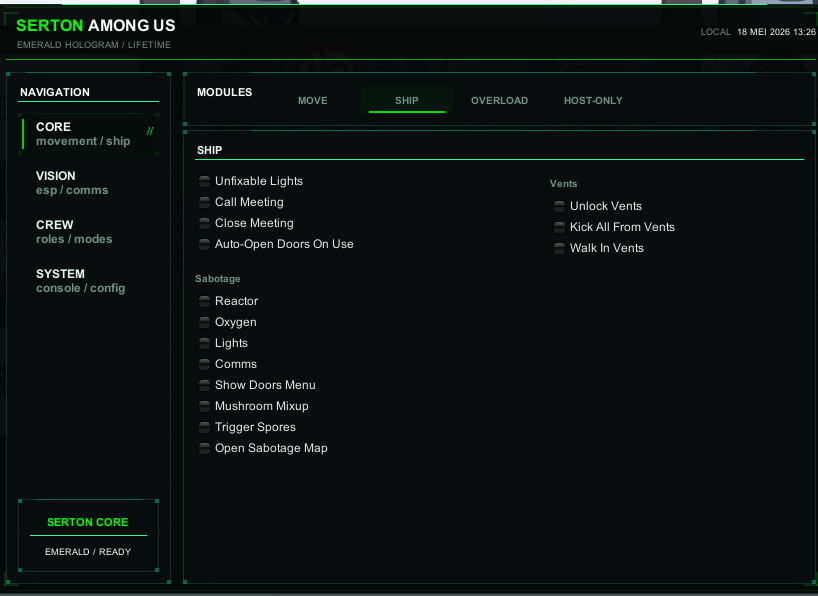Viewport: 818px width, 596px height.
Task: Enable the Call Meeting option
Action: tap(204, 202)
